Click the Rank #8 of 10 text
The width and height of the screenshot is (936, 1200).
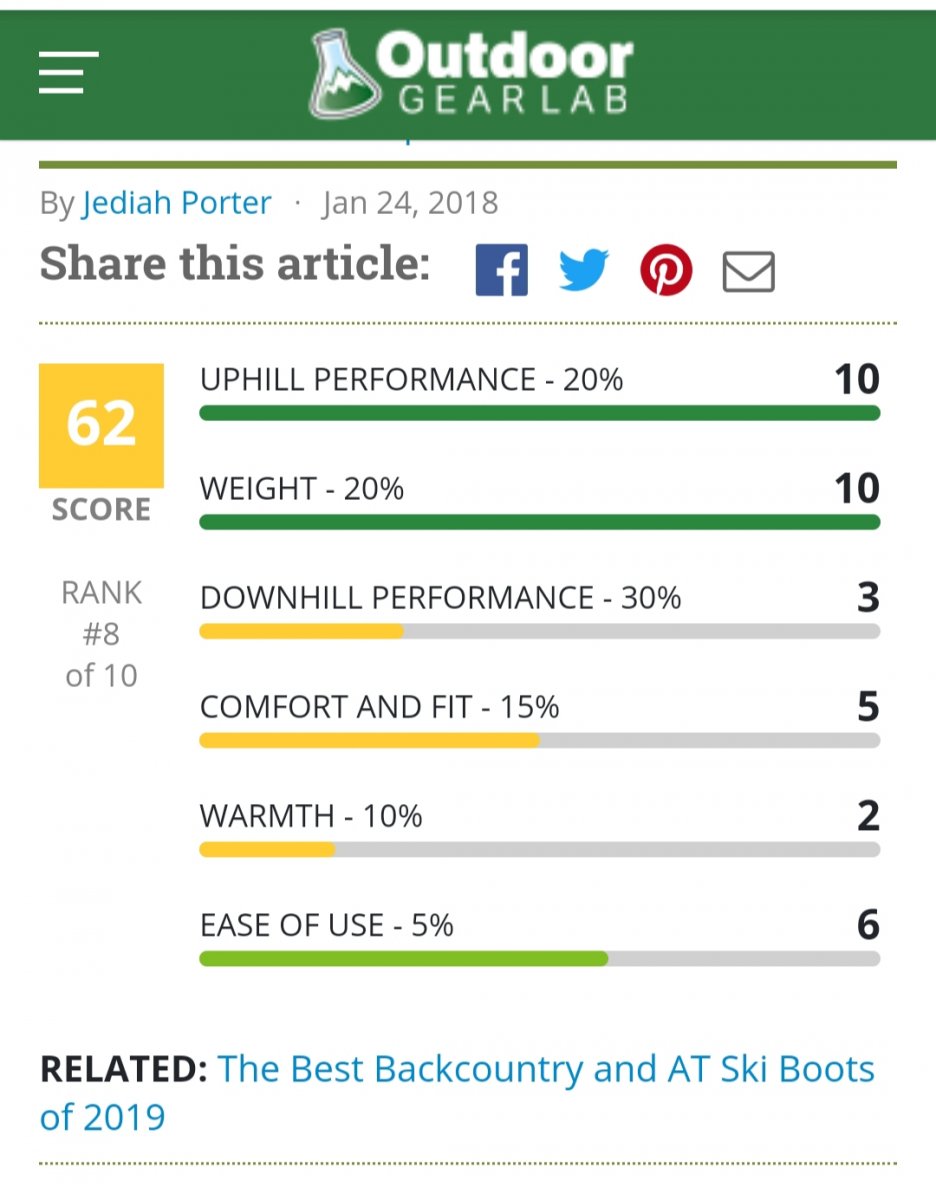[x=101, y=634]
